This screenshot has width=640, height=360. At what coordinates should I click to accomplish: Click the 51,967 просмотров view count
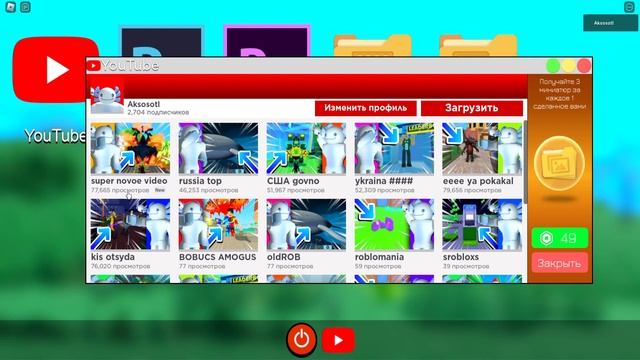(296, 190)
